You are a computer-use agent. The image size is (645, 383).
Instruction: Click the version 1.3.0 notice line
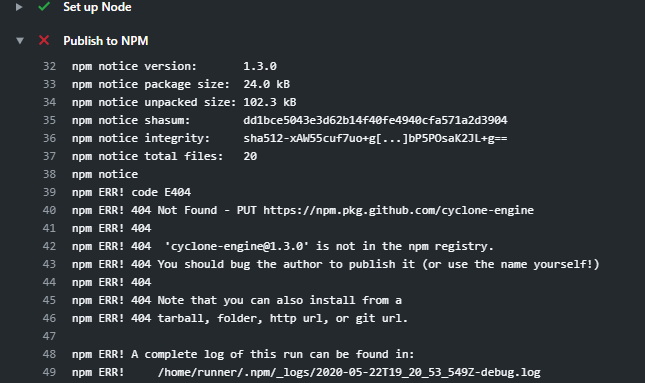pyautogui.click(x=174, y=66)
